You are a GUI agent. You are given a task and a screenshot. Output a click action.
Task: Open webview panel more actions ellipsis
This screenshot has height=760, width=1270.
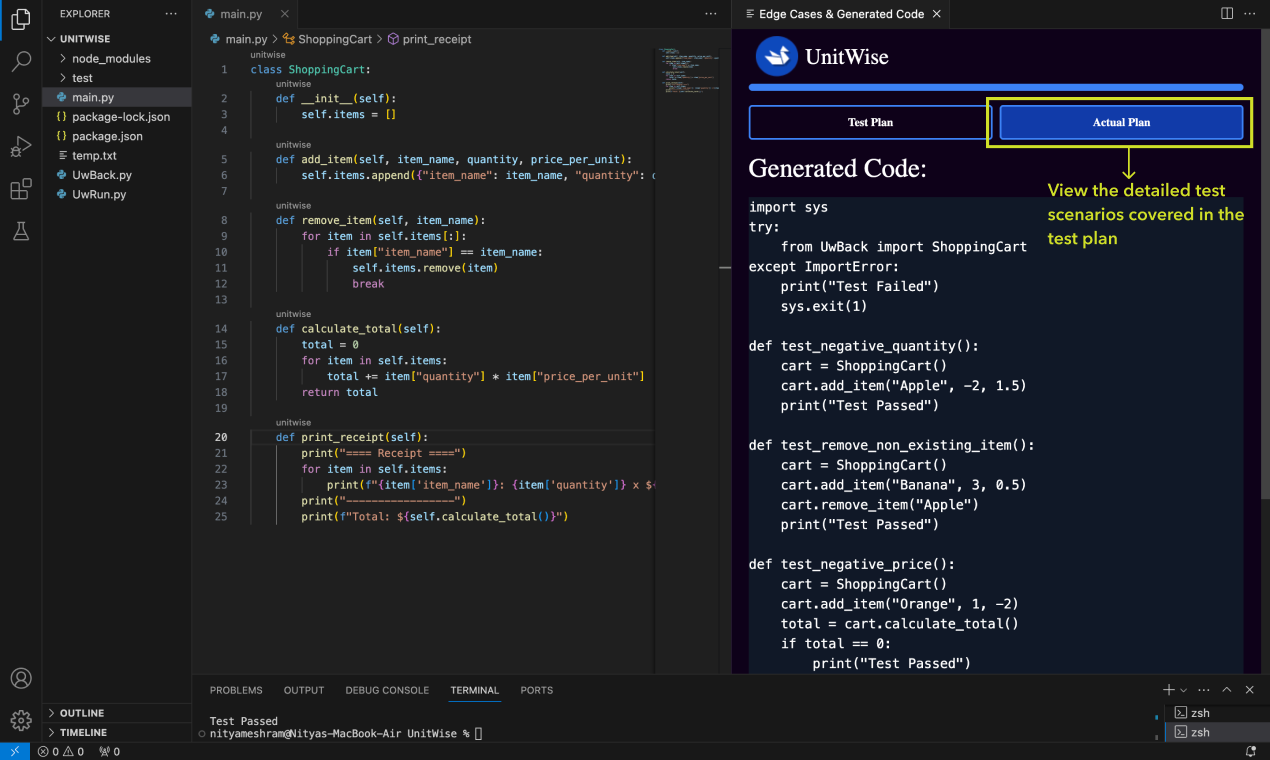[x=1250, y=14]
